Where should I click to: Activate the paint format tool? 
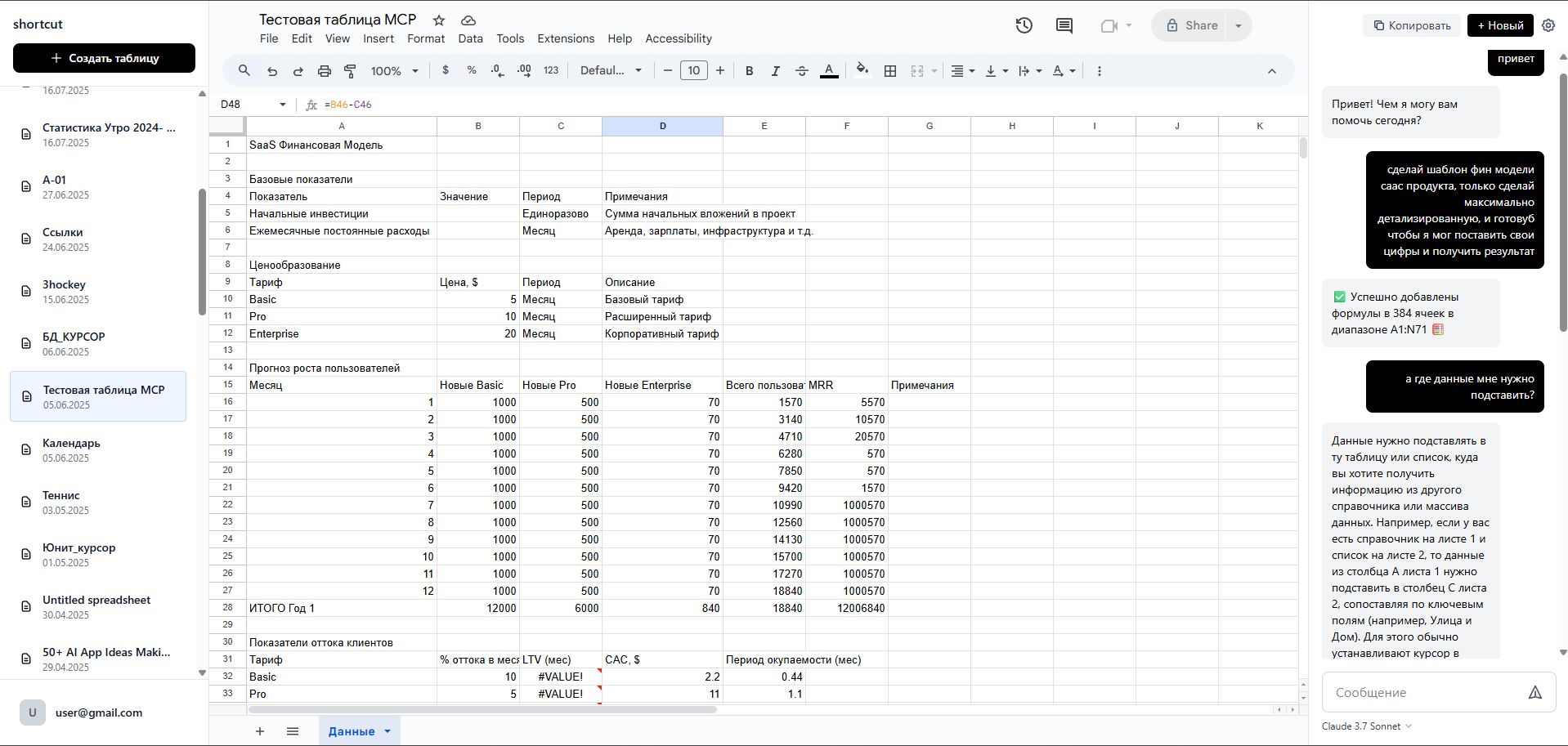click(351, 71)
